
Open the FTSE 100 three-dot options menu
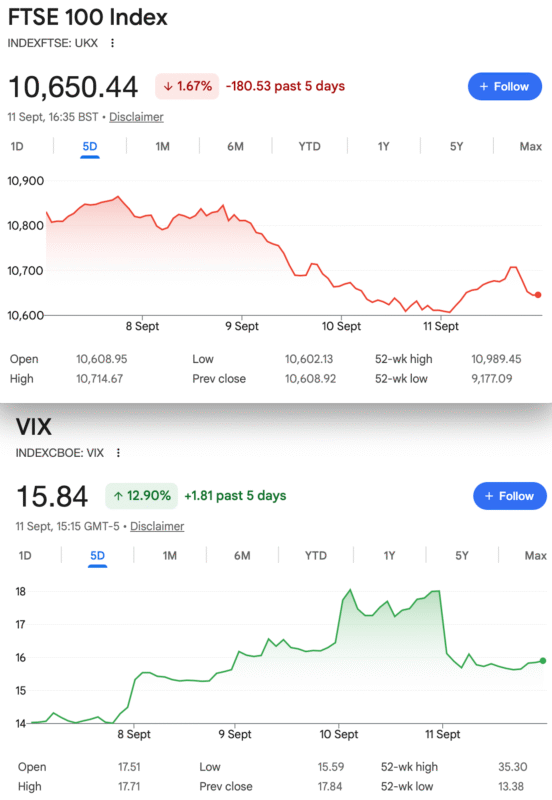coord(112,43)
